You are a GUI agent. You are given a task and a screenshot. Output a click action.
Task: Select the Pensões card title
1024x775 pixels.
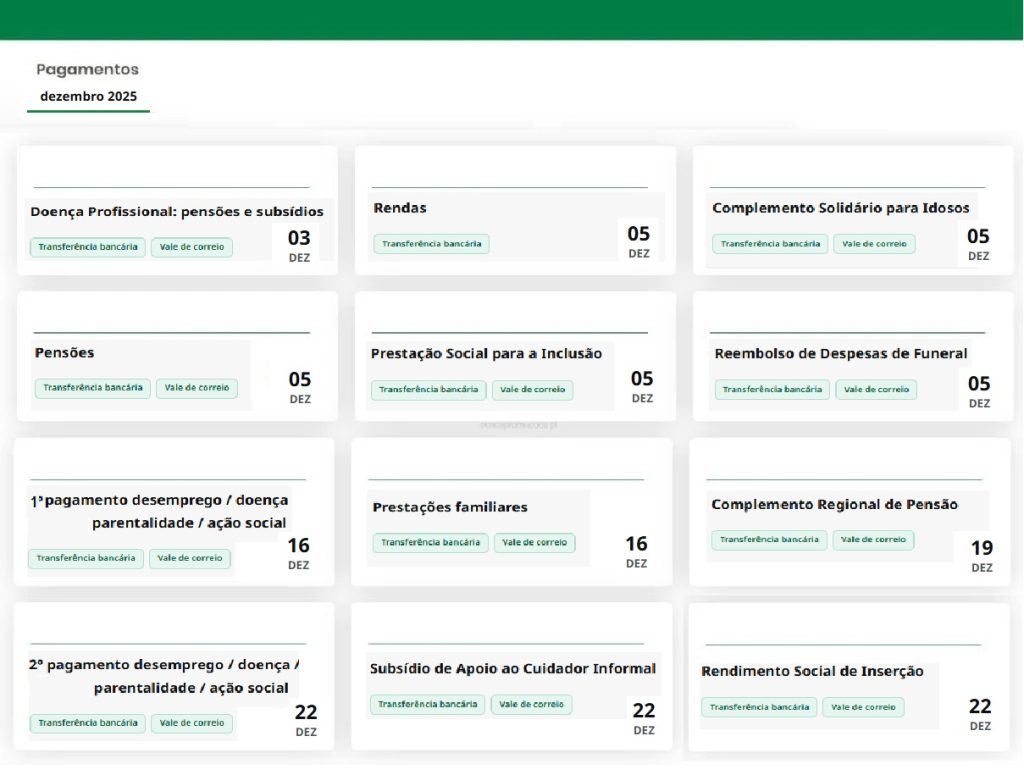click(64, 353)
